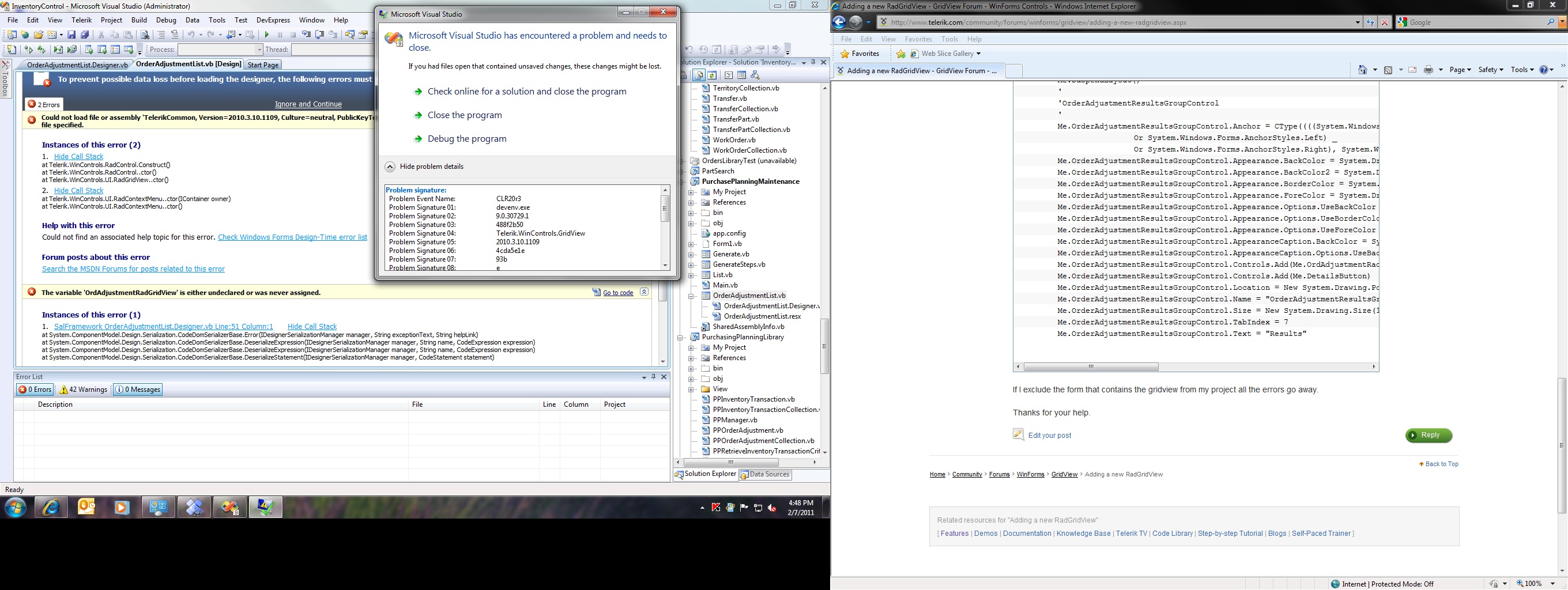
Task: Start debugging with the green play icon
Action: coord(266,35)
